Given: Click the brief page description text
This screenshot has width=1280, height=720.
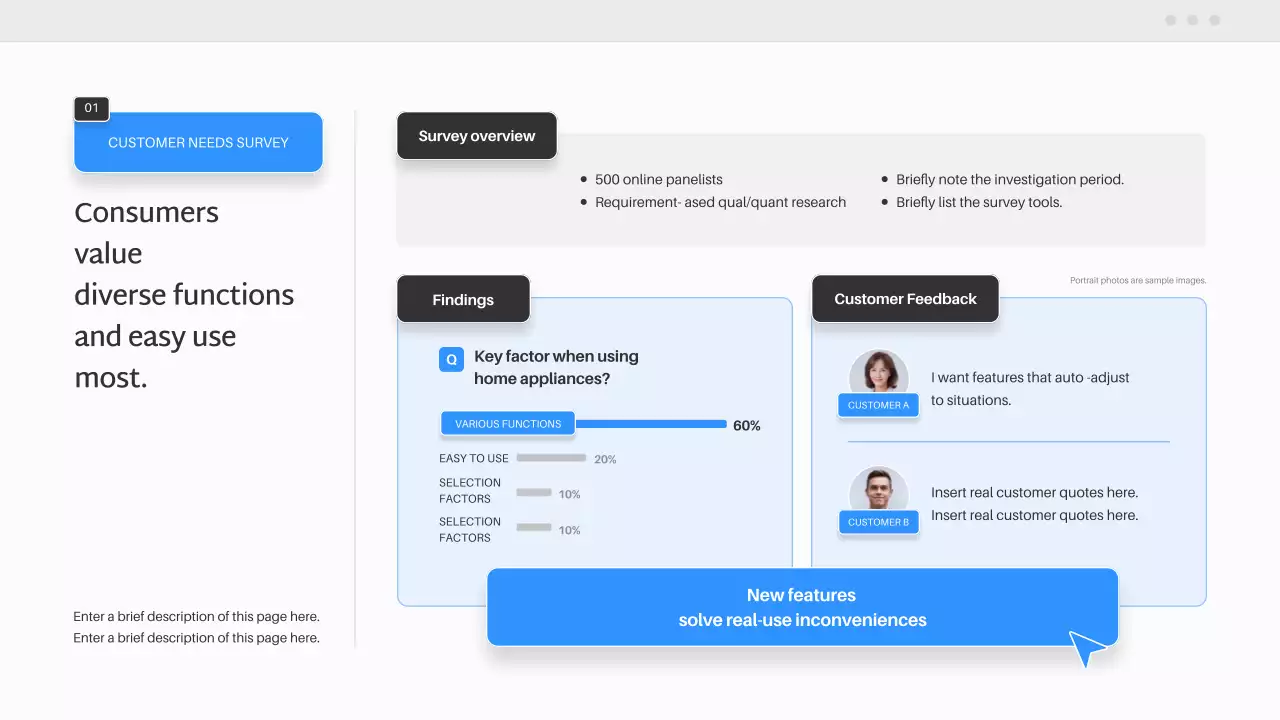Looking at the screenshot, I should click(x=196, y=627).
